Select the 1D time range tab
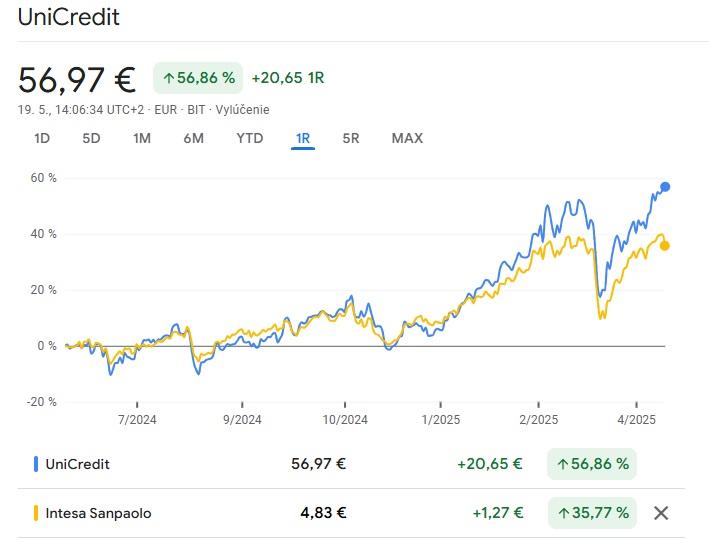Screen dimensions: 709x540 [42, 138]
